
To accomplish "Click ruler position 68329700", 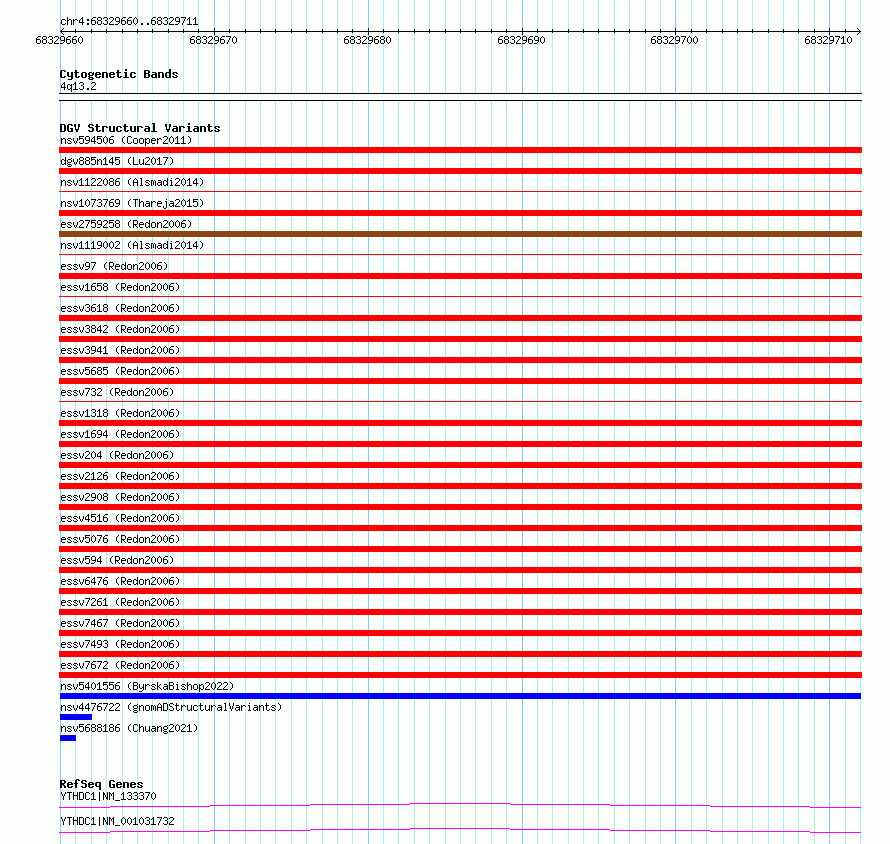I will [674, 40].
